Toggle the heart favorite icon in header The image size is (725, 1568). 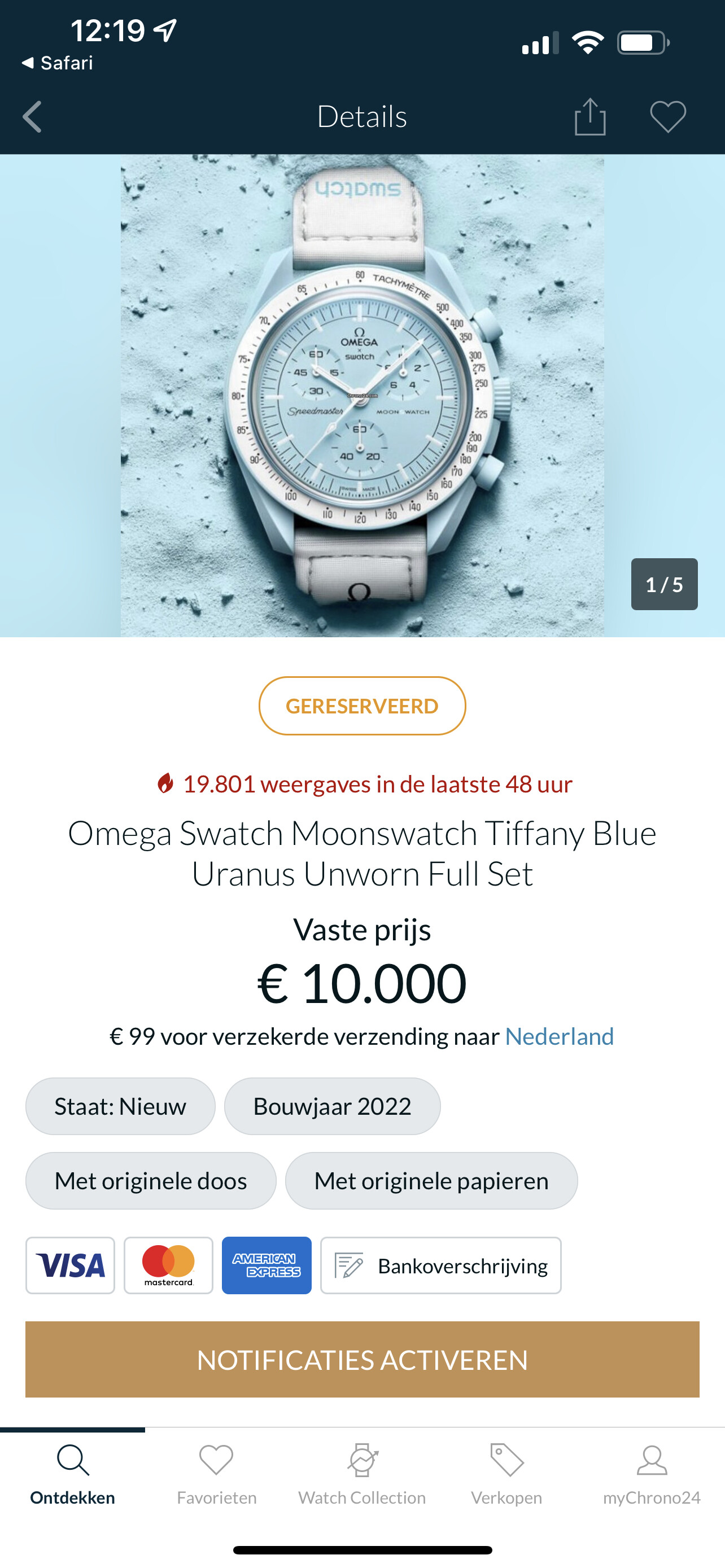(x=668, y=116)
